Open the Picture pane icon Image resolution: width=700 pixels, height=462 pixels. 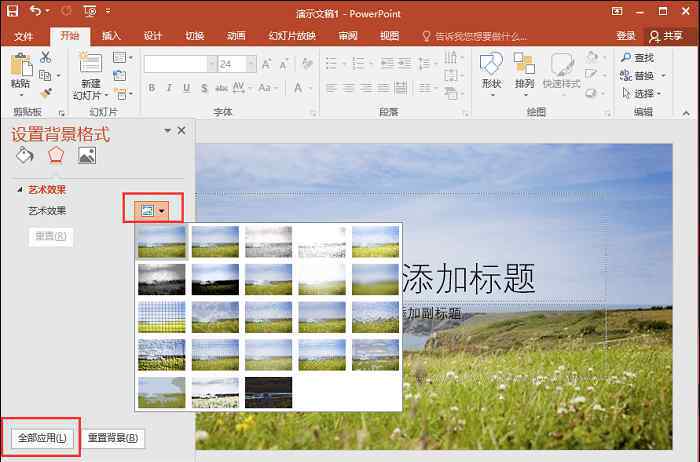[x=87, y=155]
